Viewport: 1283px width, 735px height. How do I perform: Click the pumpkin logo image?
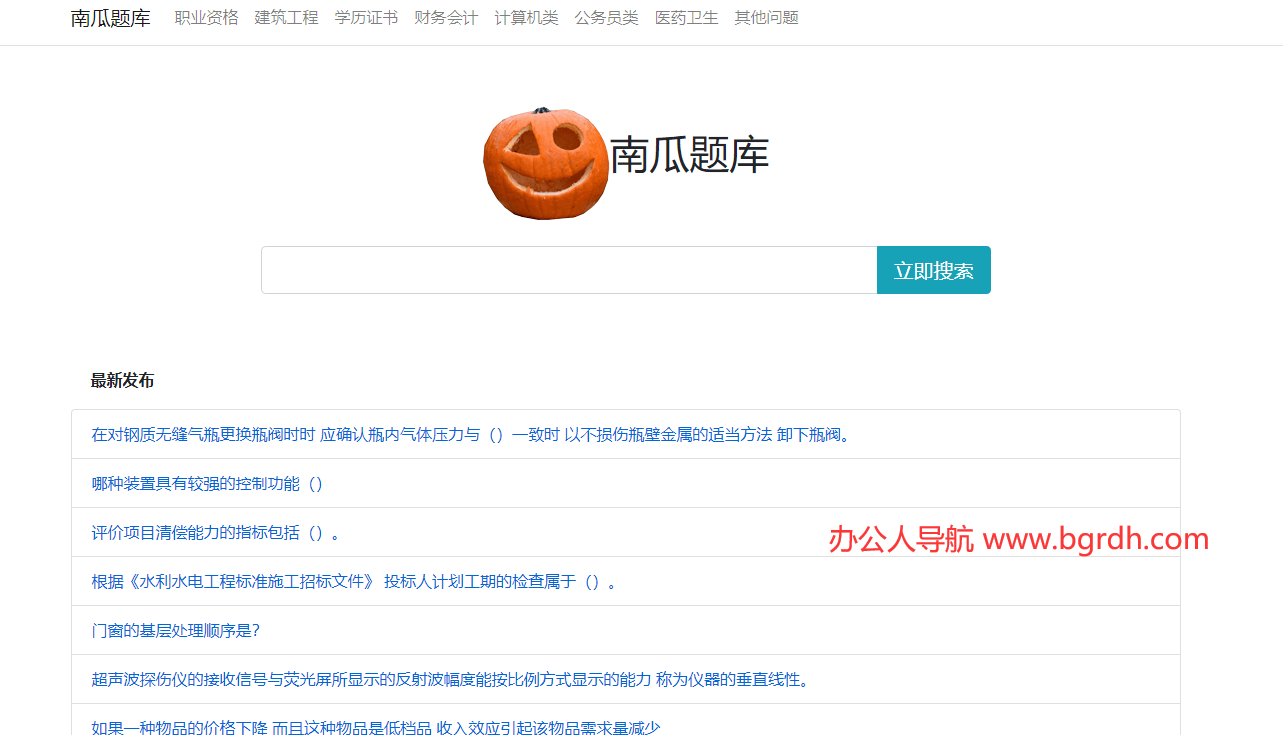[546, 163]
